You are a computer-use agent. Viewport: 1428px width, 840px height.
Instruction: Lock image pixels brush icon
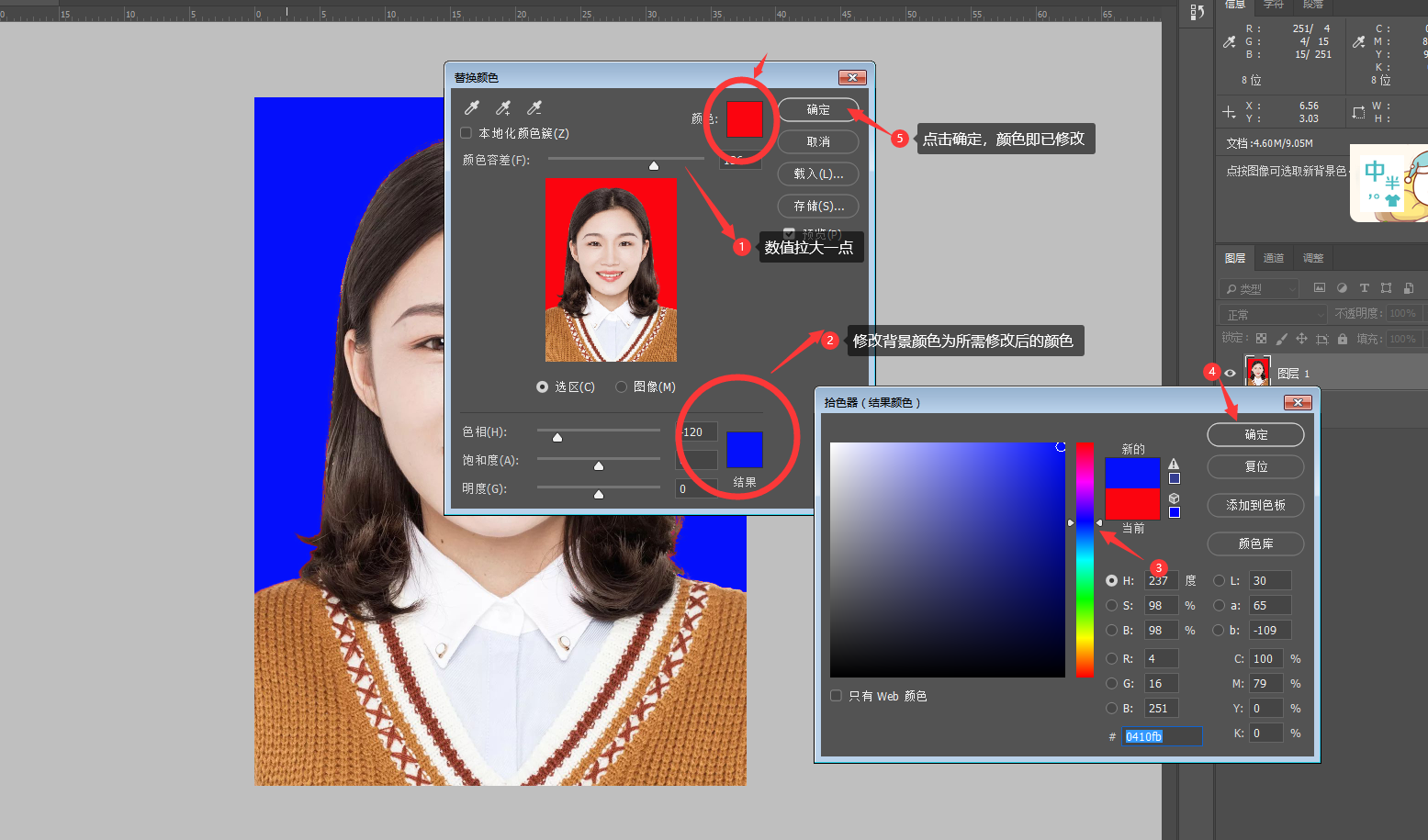[1281, 339]
